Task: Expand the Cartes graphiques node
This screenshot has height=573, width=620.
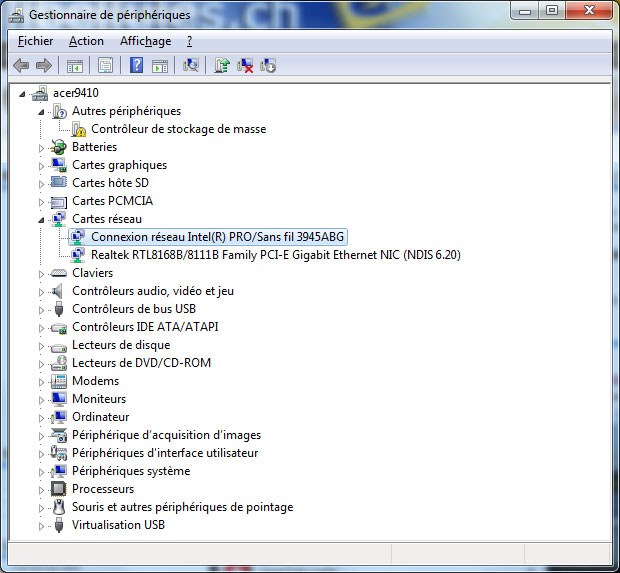Action: [41, 166]
